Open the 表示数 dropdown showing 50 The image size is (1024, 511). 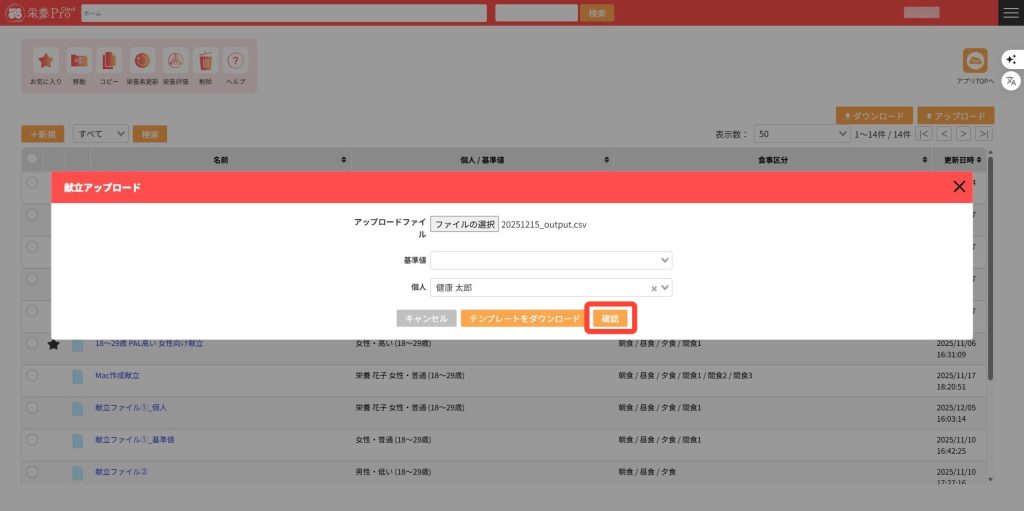click(801, 133)
